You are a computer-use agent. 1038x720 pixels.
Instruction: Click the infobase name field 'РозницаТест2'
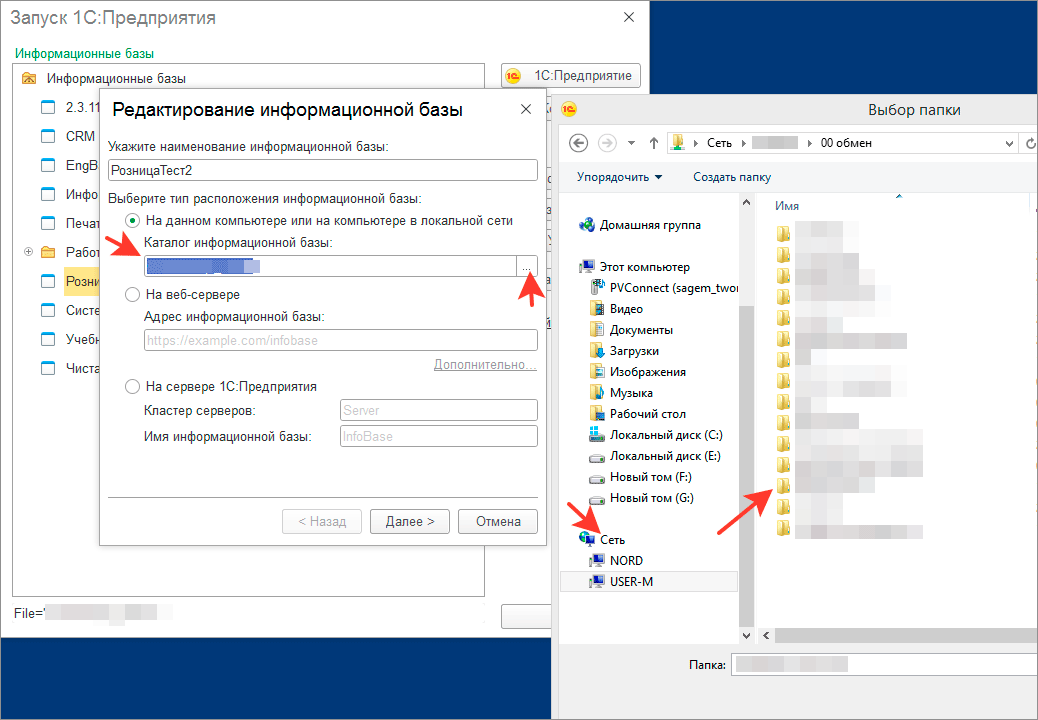pyautogui.click(x=322, y=170)
